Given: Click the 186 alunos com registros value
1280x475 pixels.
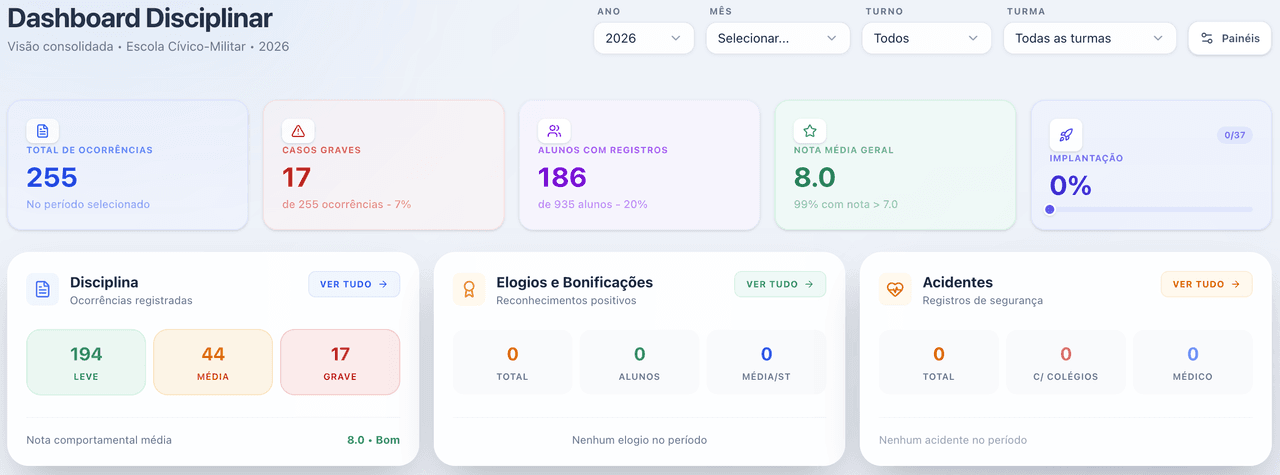Looking at the screenshot, I should click(562, 177).
